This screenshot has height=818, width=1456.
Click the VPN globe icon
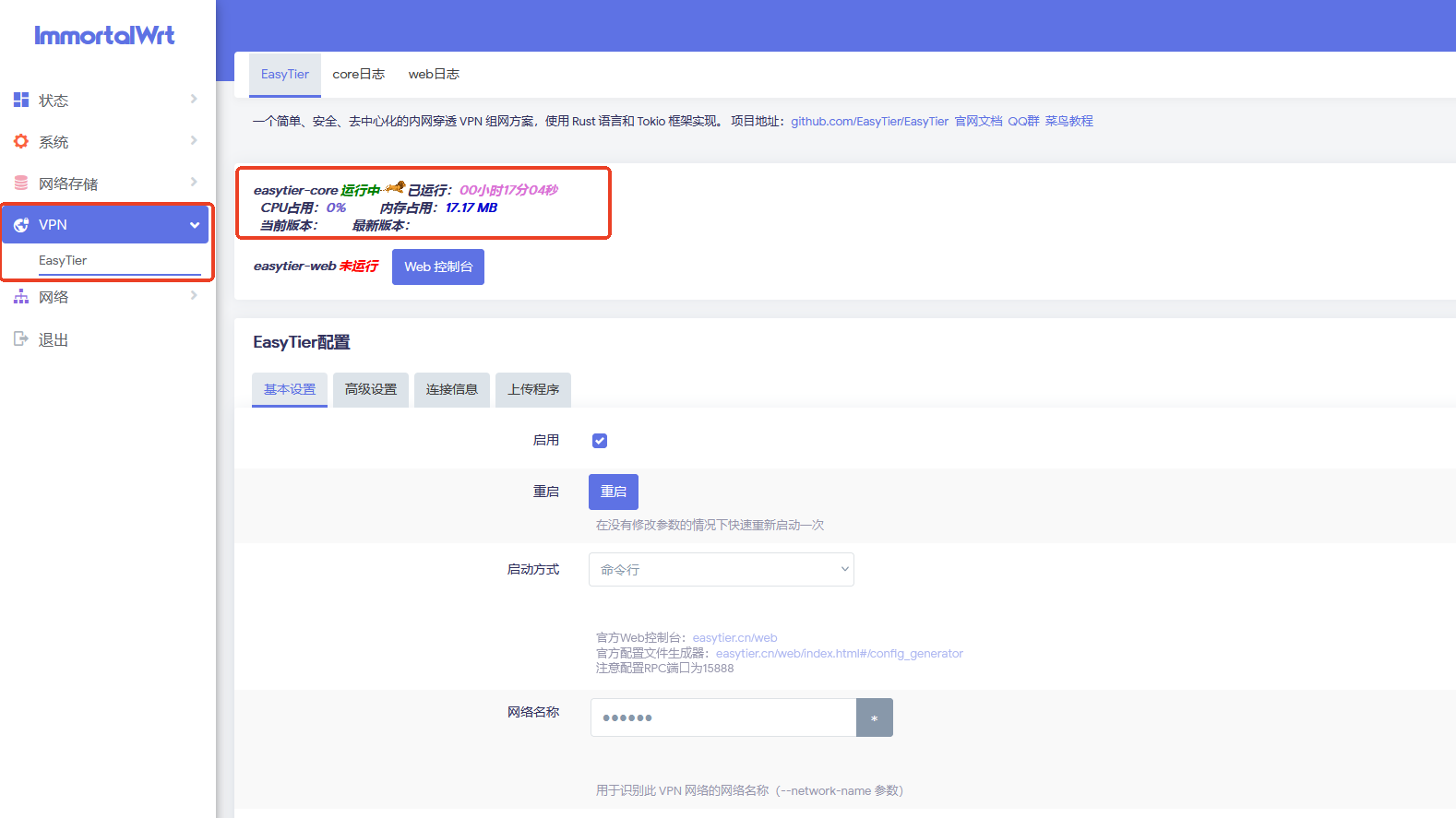pyautogui.click(x=21, y=224)
